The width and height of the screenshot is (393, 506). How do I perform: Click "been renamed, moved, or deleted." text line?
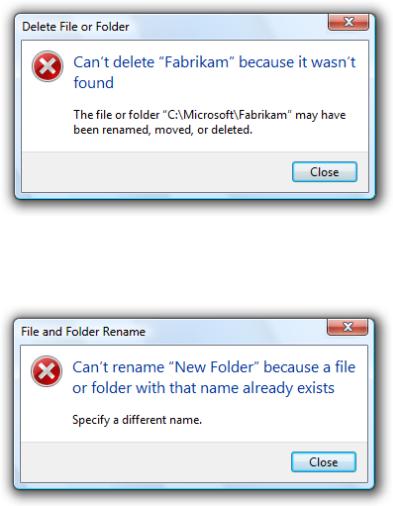(x=163, y=130)
